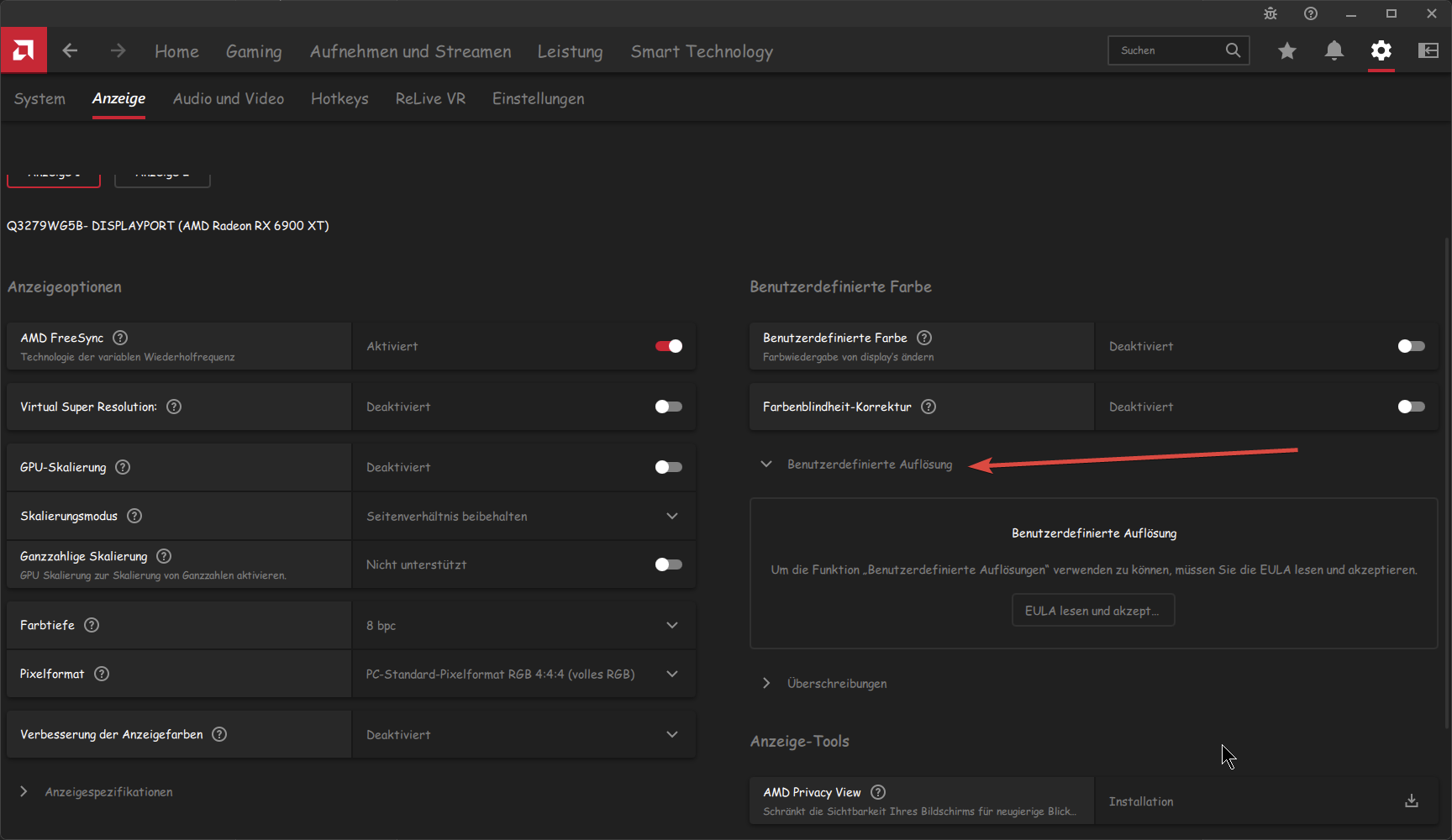The image size is (1452, 840).
Task: Show help for Verbesserung der Anzeigefarben
Action: pos(219,734)
